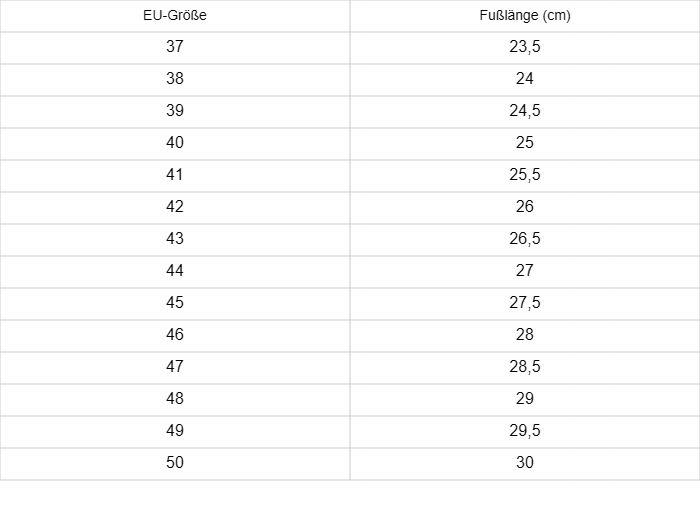Click the EU size 50 cell
Screen dimensions: 700x520
[x=175, y=462]
